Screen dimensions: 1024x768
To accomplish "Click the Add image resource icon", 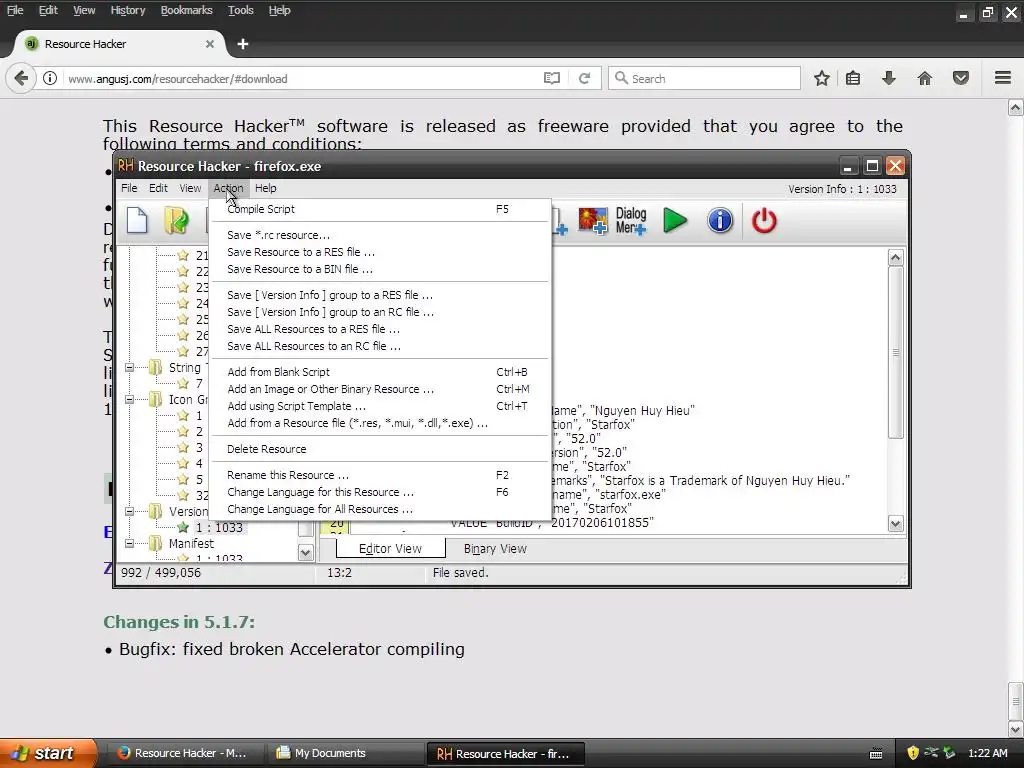I will point(593,221).
